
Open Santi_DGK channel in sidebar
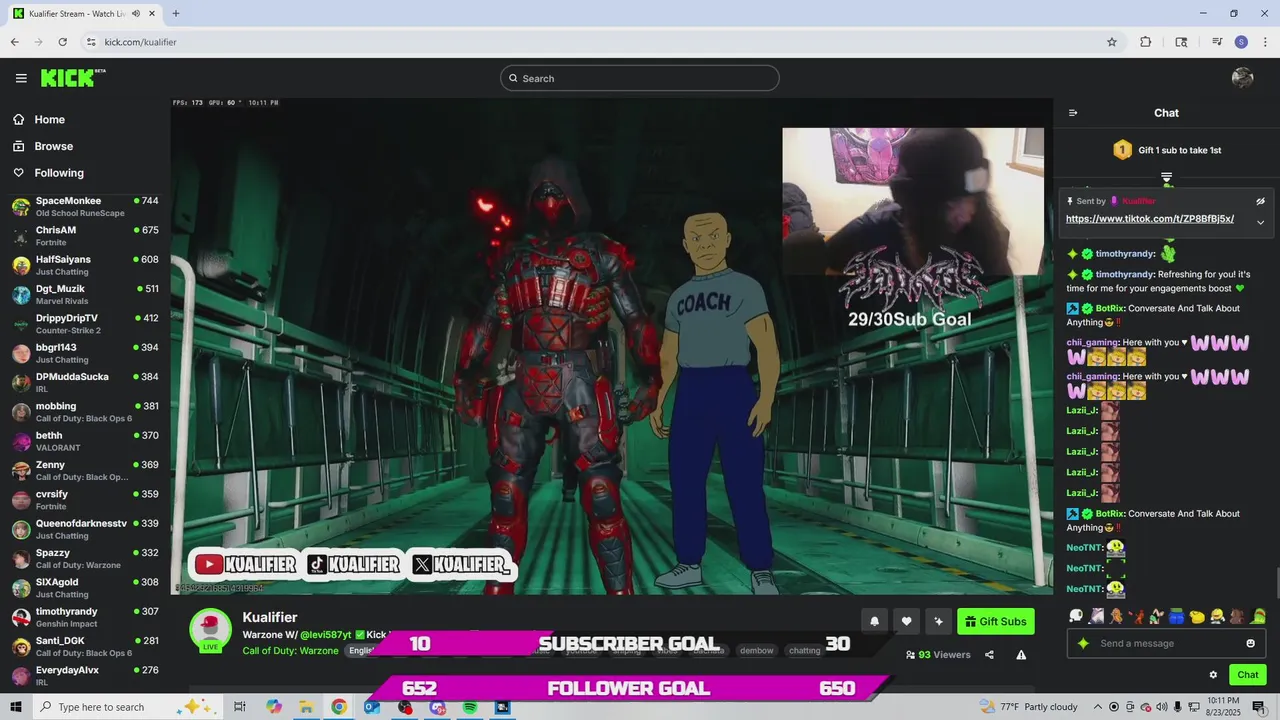[x=85, y=646]
